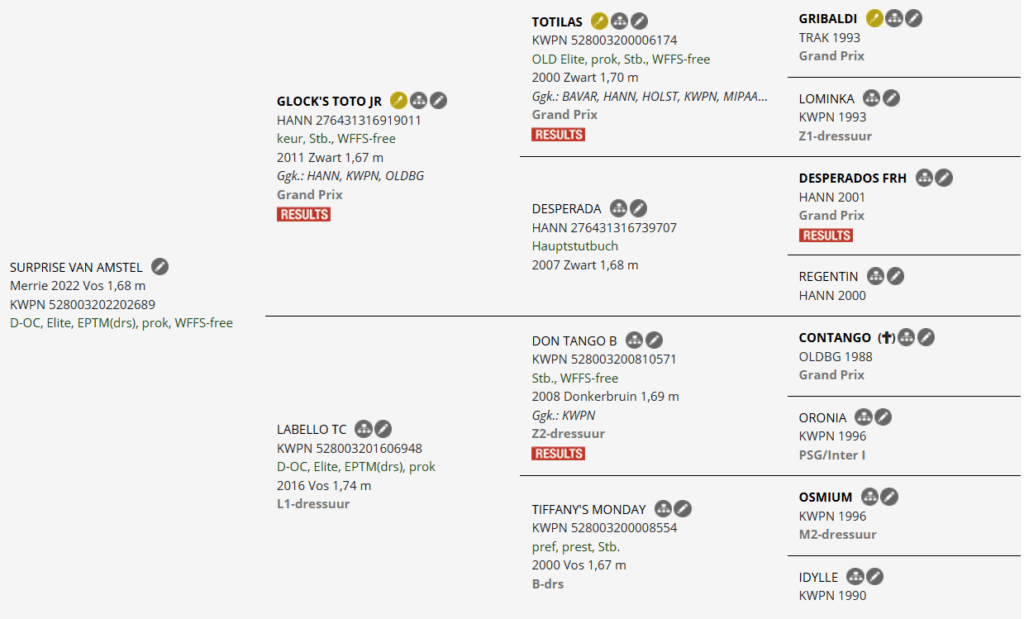1024x619 pixels.
Task: Show Results for Don Tango B
Action: (x=558, y=453)
